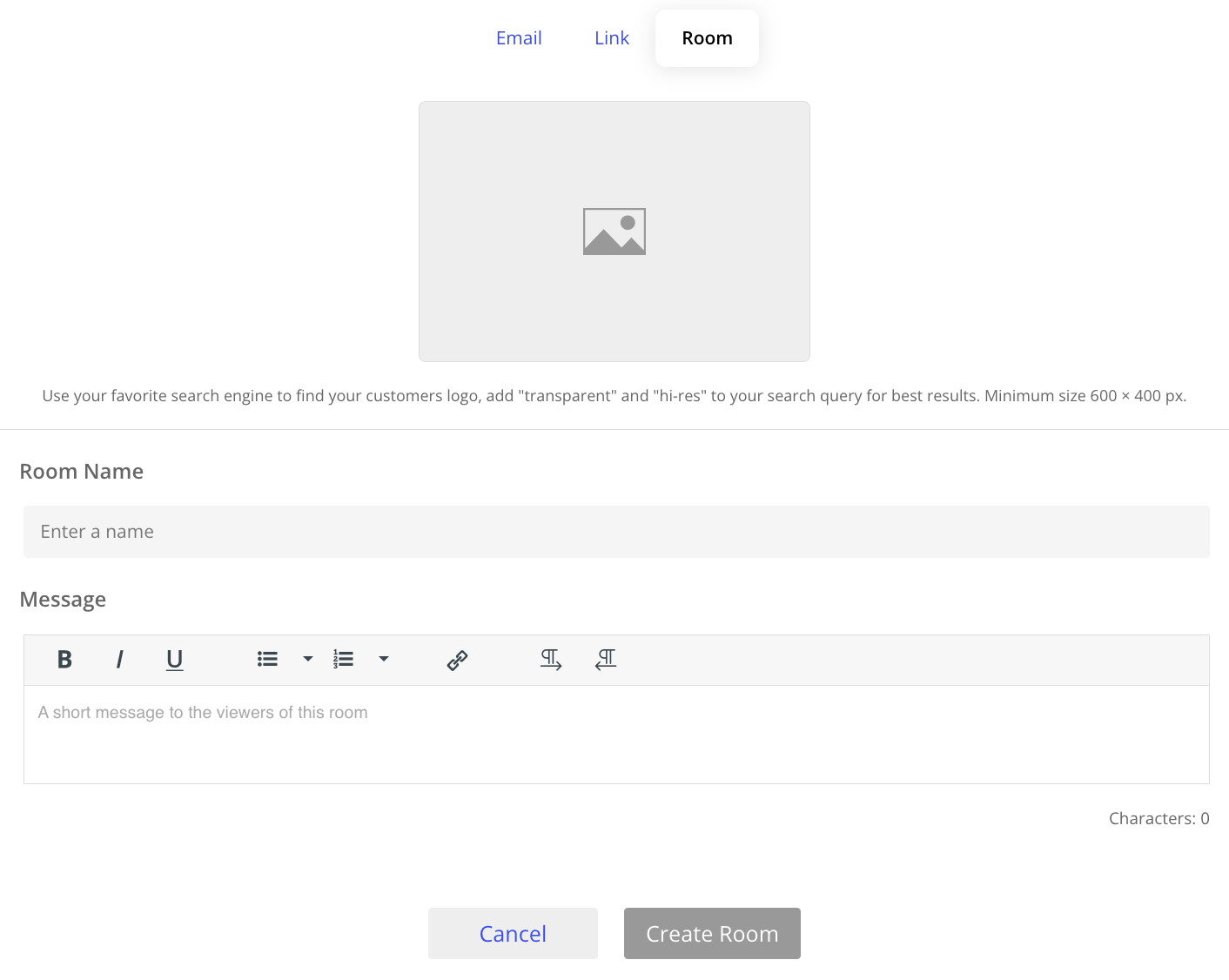The height and width of the screenshot is (980, 1229).
Task: Apply italic formatting
Action: (x=119, y=660)
